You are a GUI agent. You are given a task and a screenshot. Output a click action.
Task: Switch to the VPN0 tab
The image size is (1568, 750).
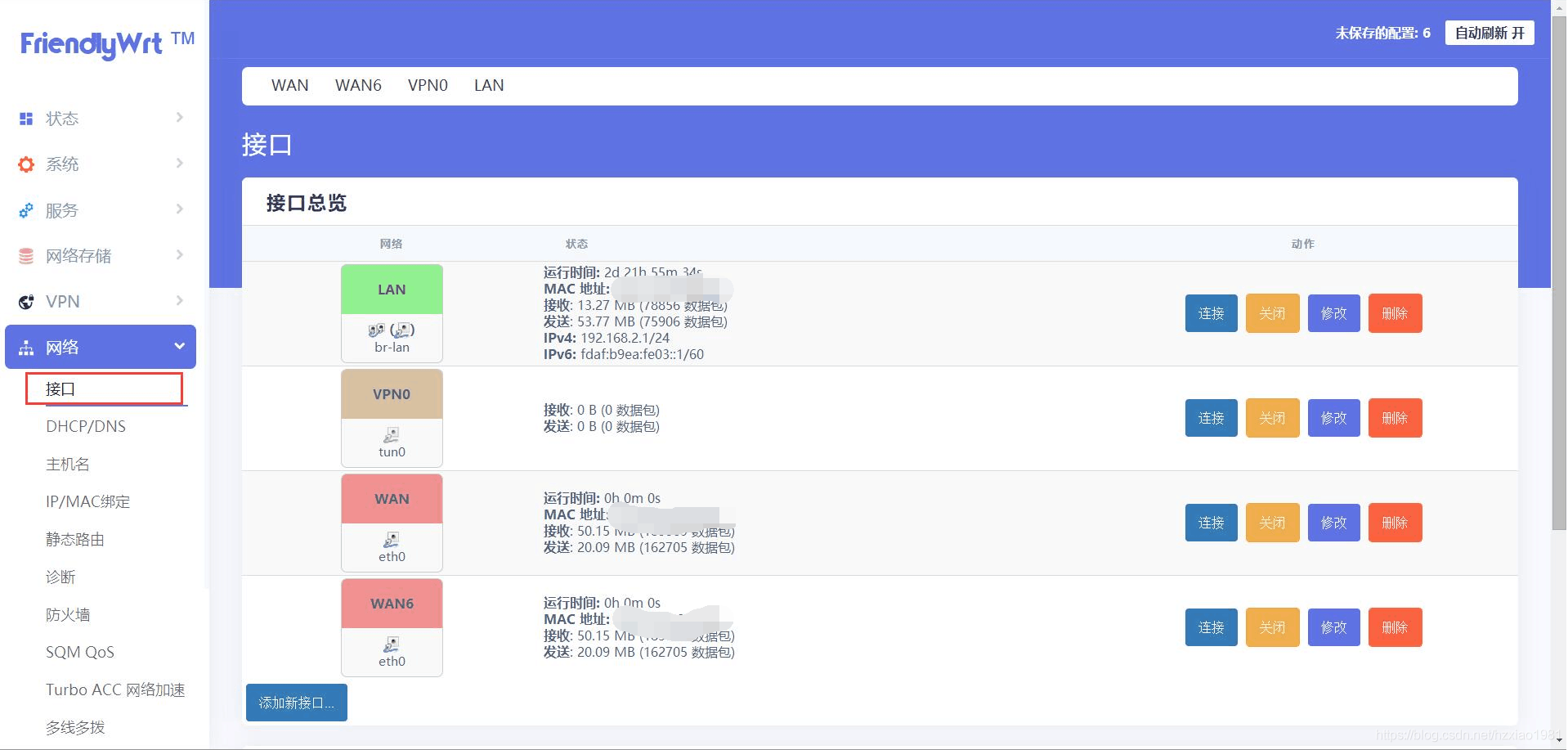point(428,85)
